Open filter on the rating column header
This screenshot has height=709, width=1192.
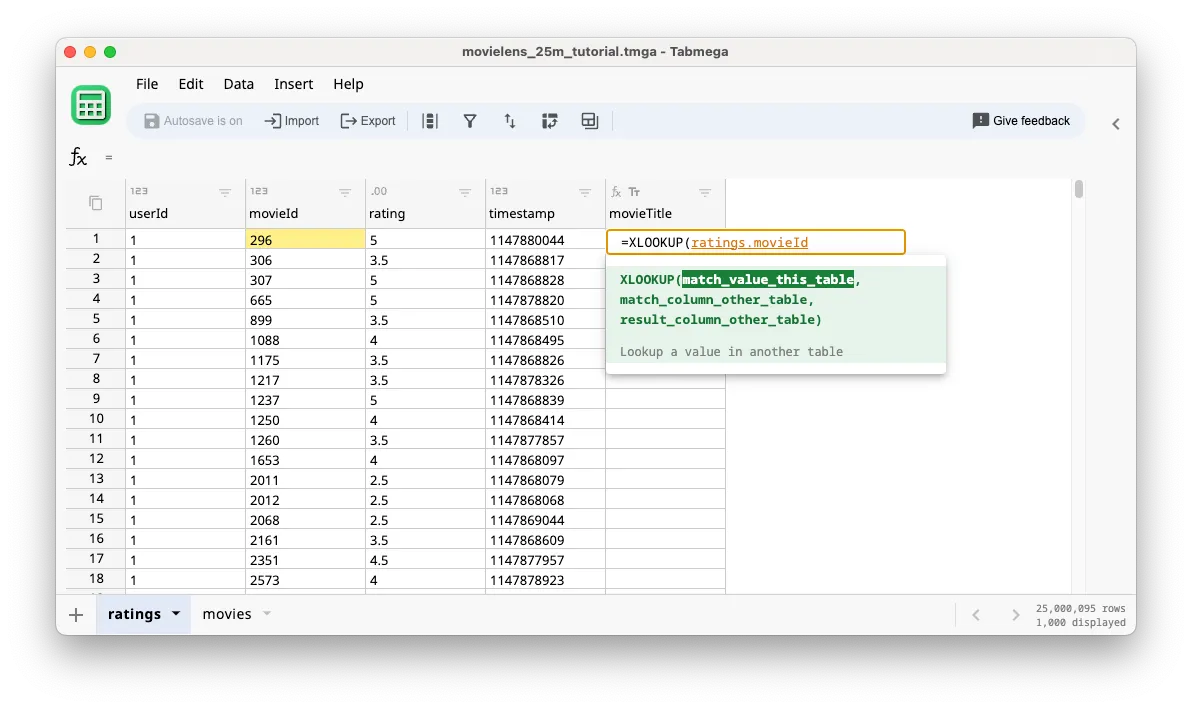tap(465, 191)
